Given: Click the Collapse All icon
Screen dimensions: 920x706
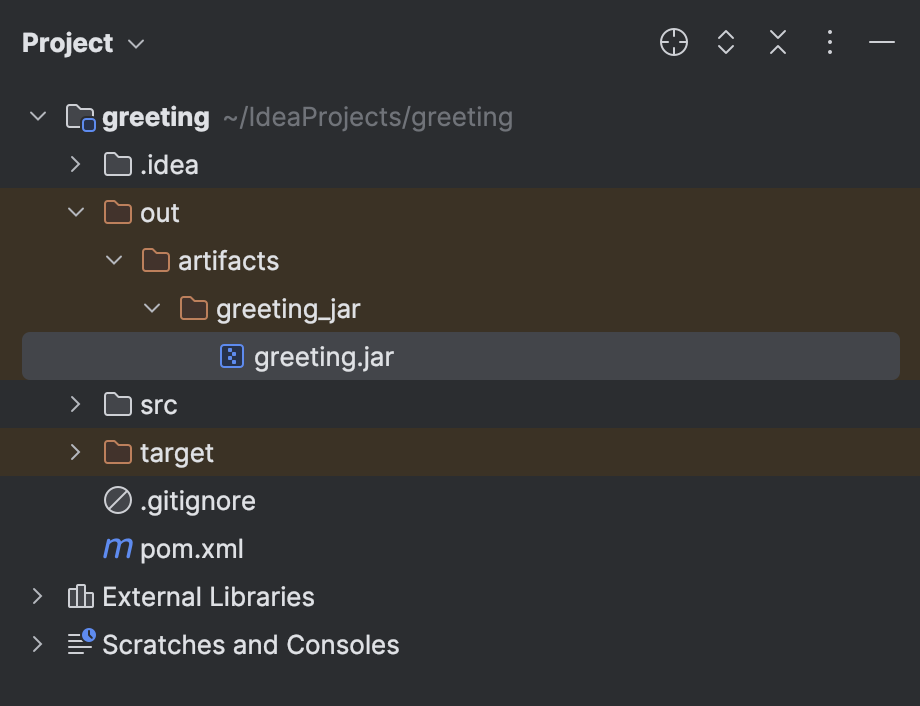Looking at the screenshot, I should [777, 42].
